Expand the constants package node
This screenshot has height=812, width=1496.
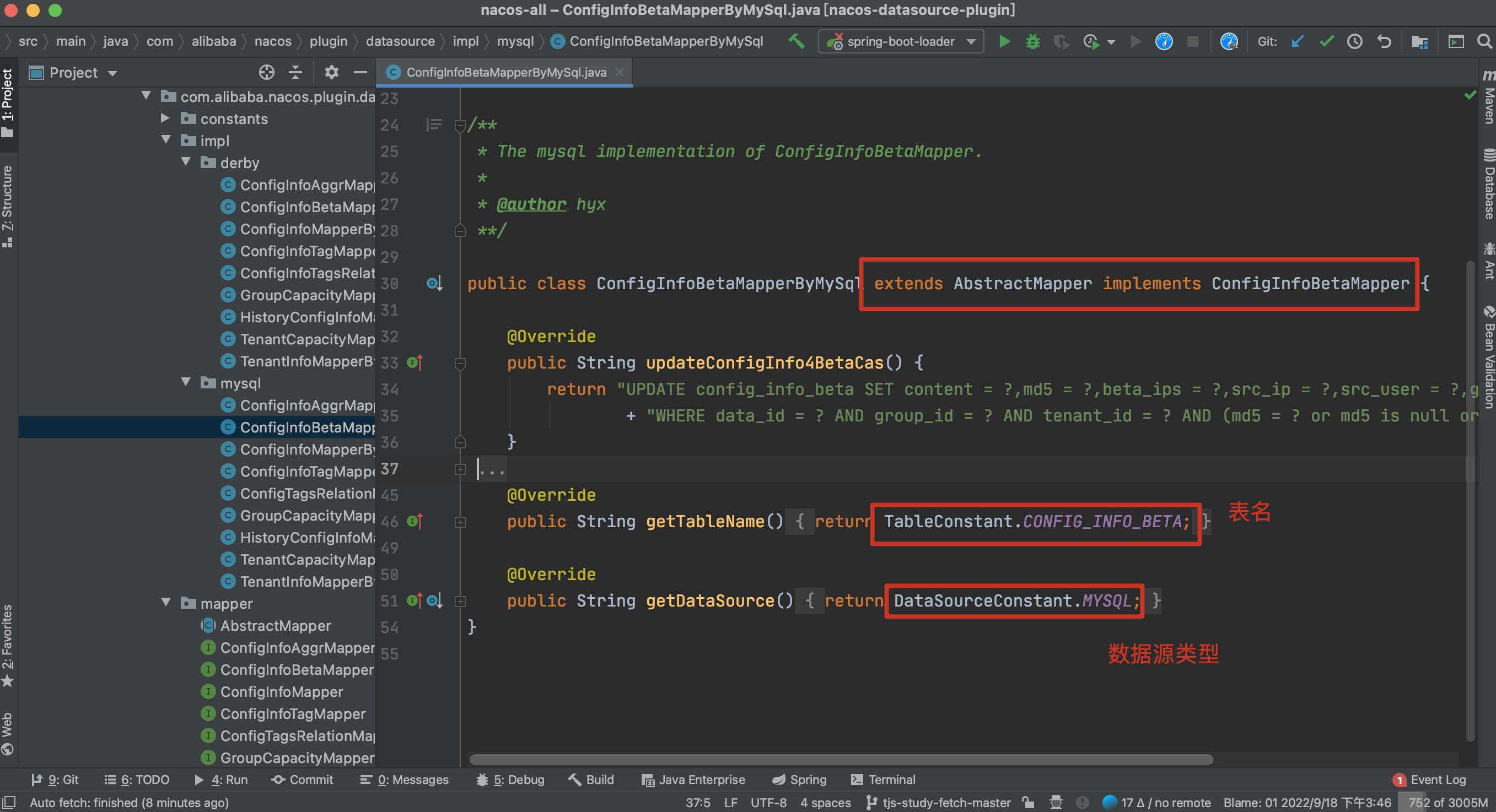click(x=164, y=118)
